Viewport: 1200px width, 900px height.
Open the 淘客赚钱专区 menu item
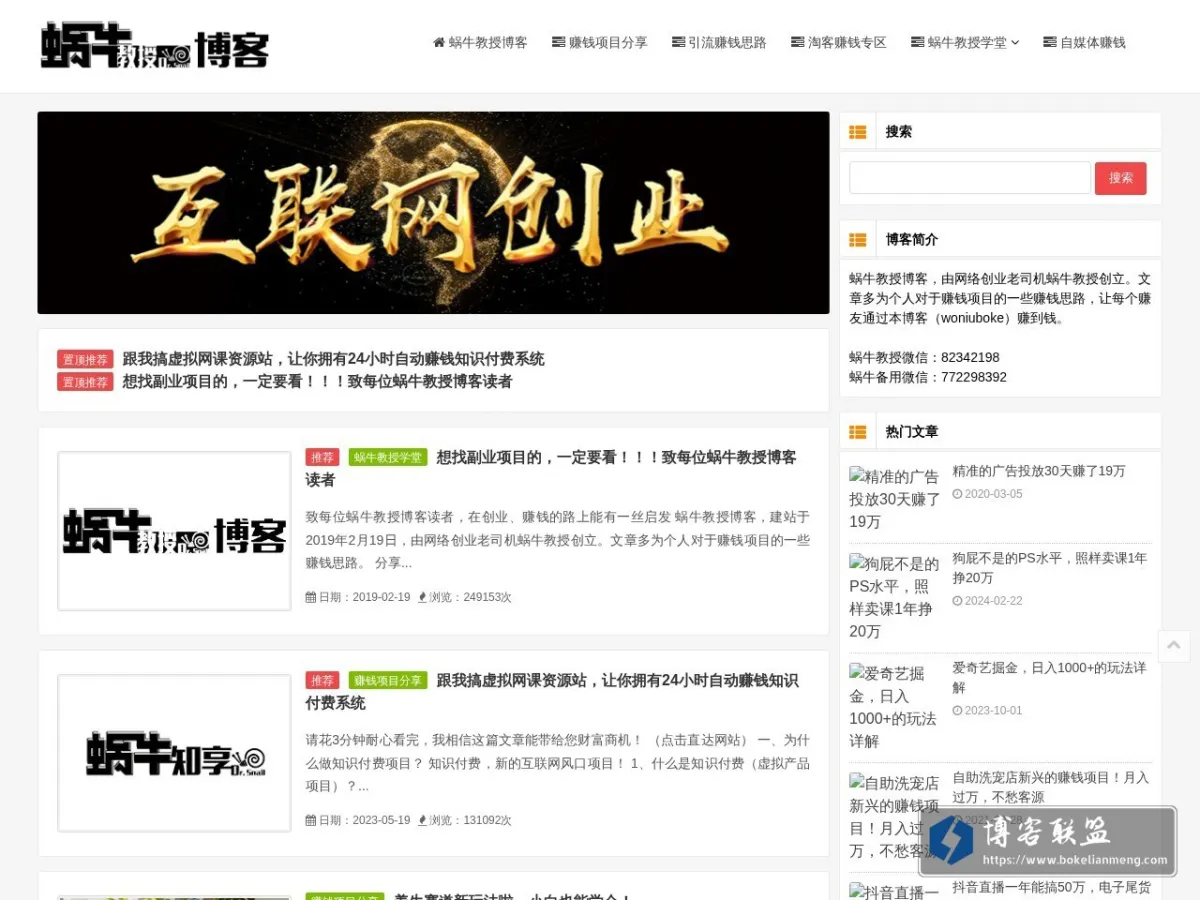tap(838, 42)
